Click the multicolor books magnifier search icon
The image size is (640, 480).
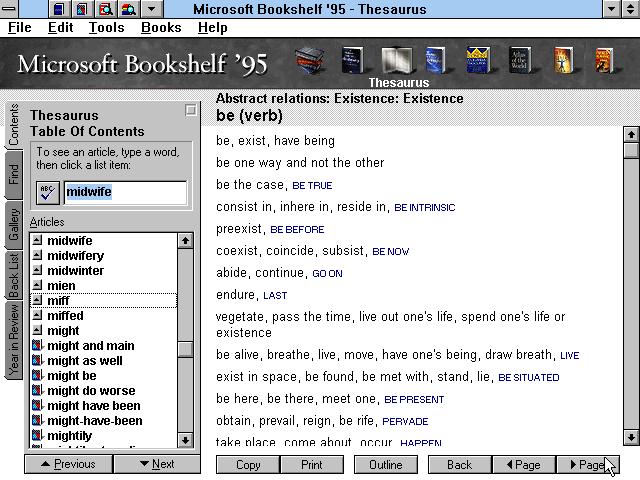click(128, 9)
